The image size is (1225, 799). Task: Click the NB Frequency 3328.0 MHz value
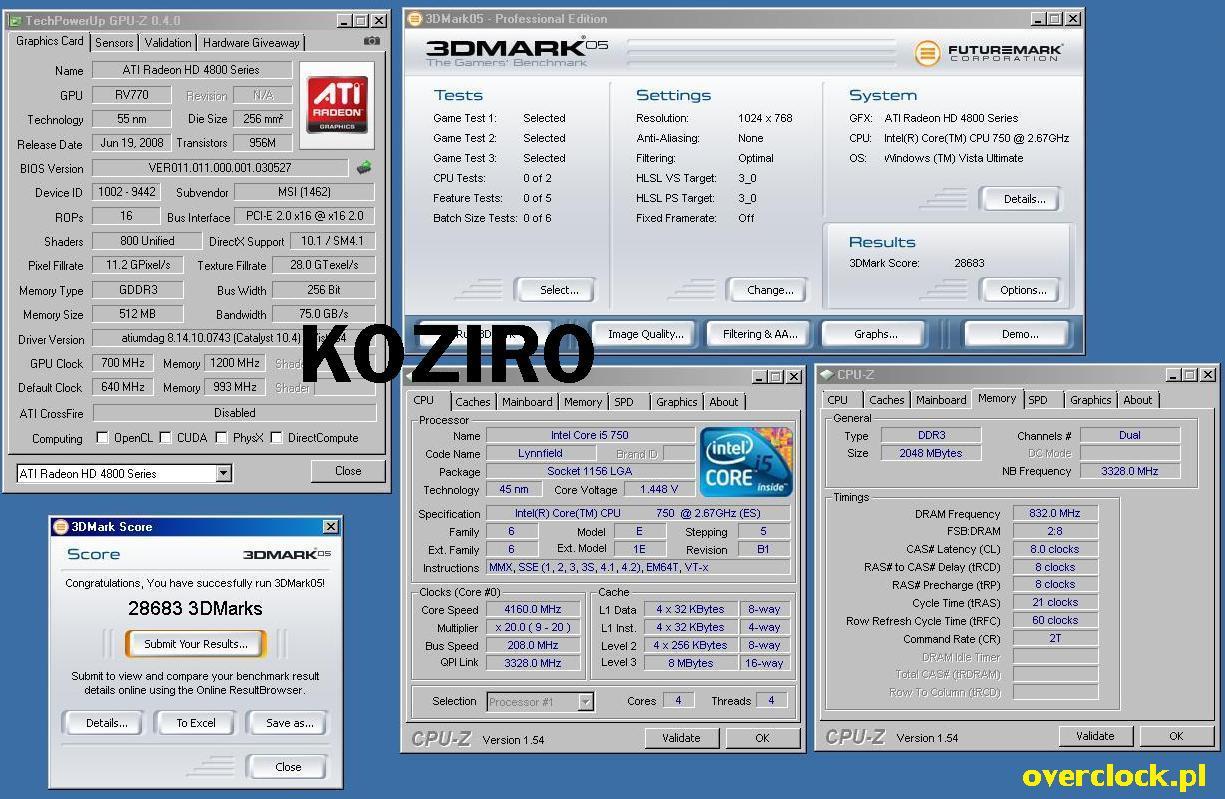click(x=1130, y=471)
